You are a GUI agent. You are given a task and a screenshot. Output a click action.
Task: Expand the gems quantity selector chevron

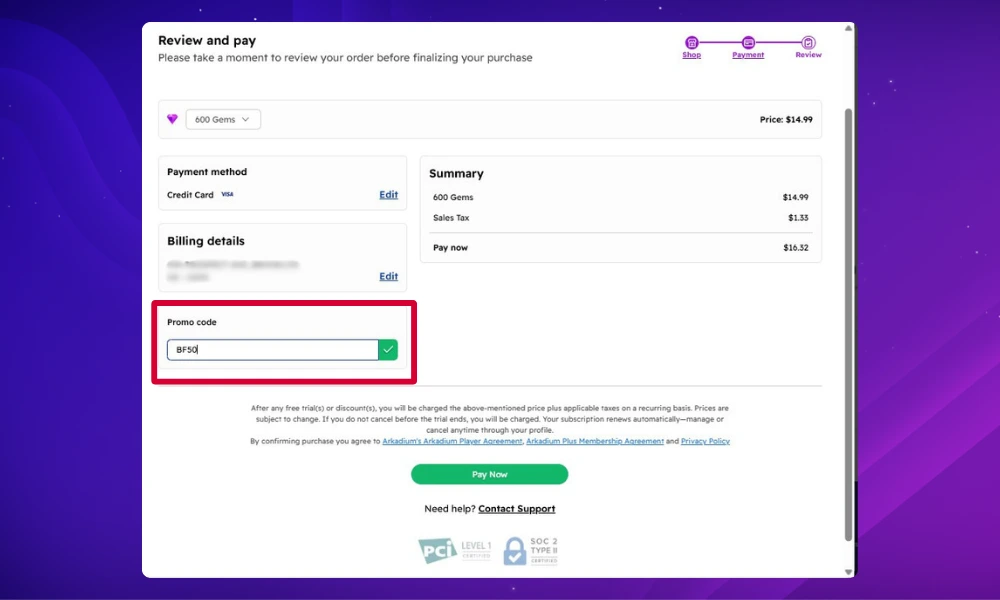coord(248,119)
